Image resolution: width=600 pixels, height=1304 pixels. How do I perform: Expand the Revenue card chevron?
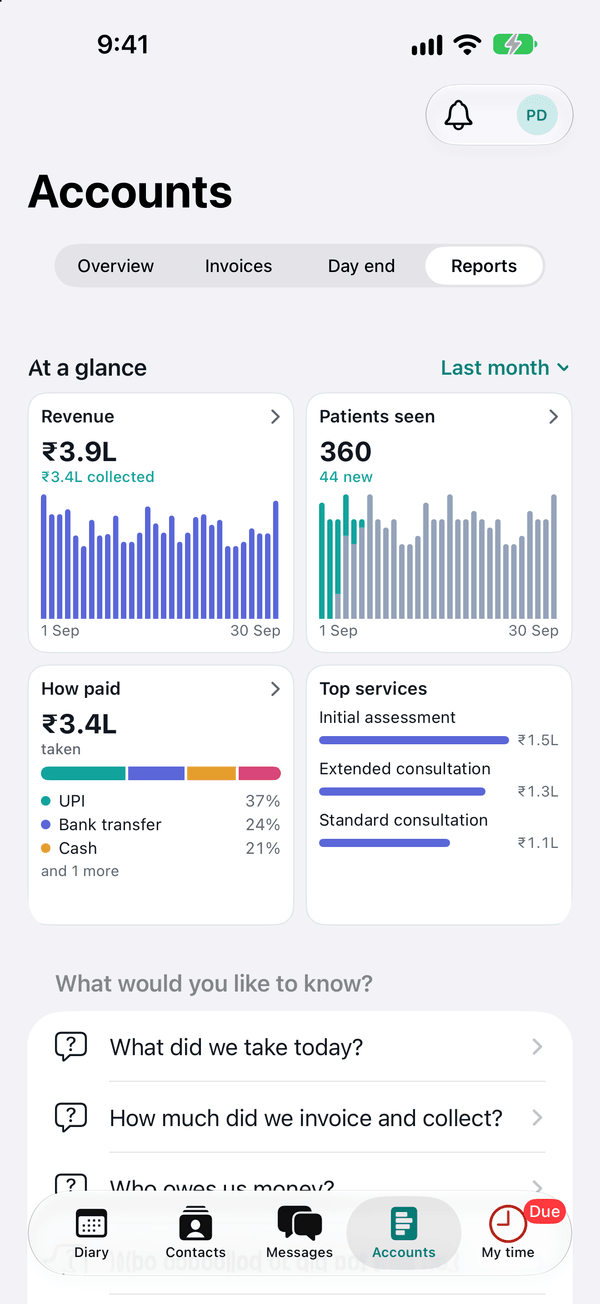275,417
